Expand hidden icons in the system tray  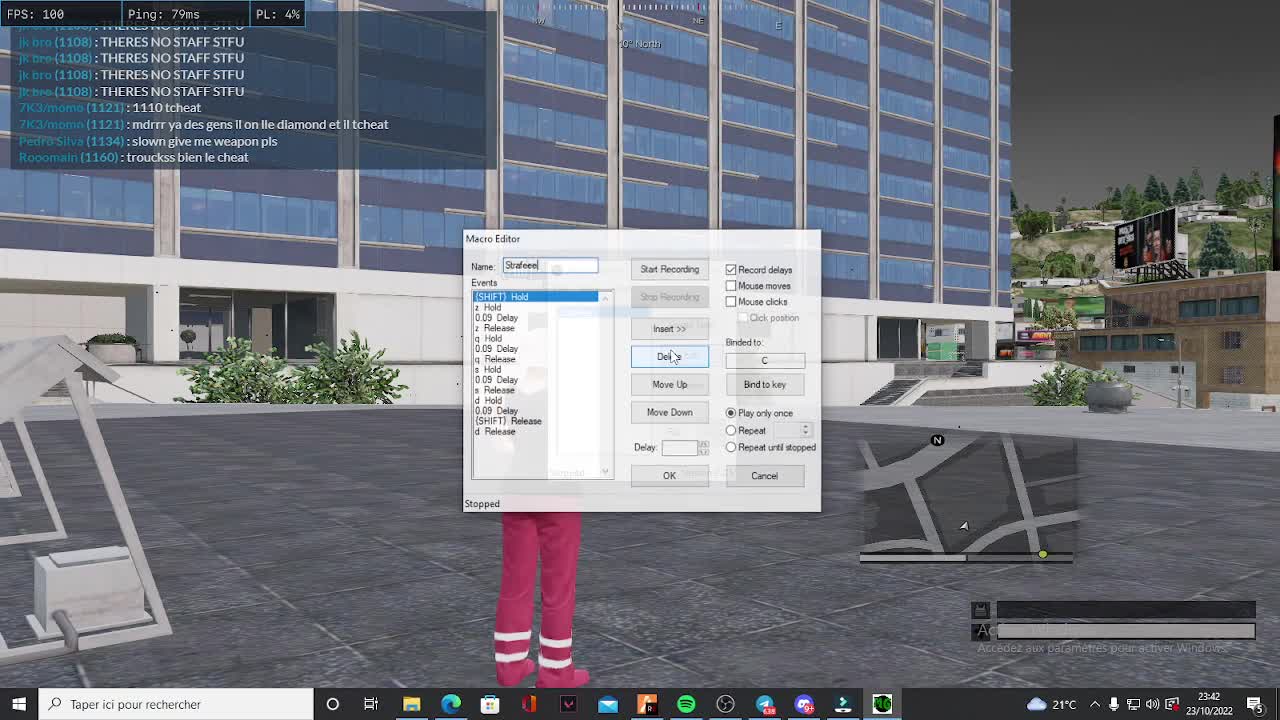1095,704
